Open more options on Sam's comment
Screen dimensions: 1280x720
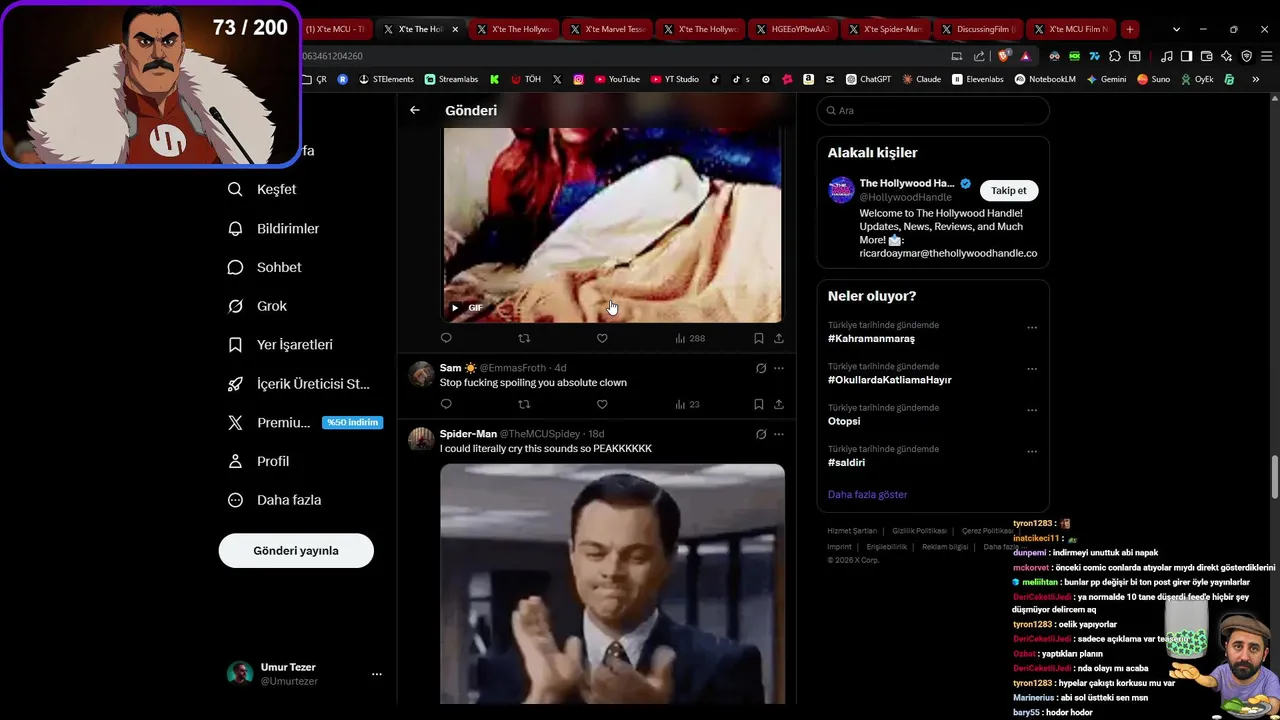point(779,368)
